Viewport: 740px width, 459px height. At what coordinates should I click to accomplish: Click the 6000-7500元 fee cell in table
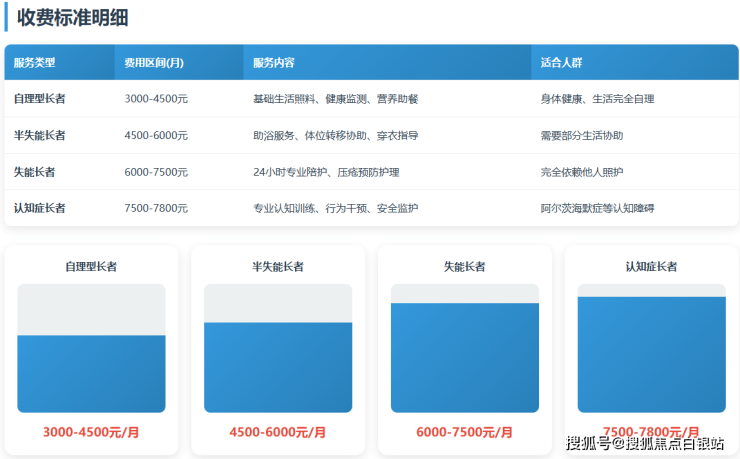click(156, 172)
